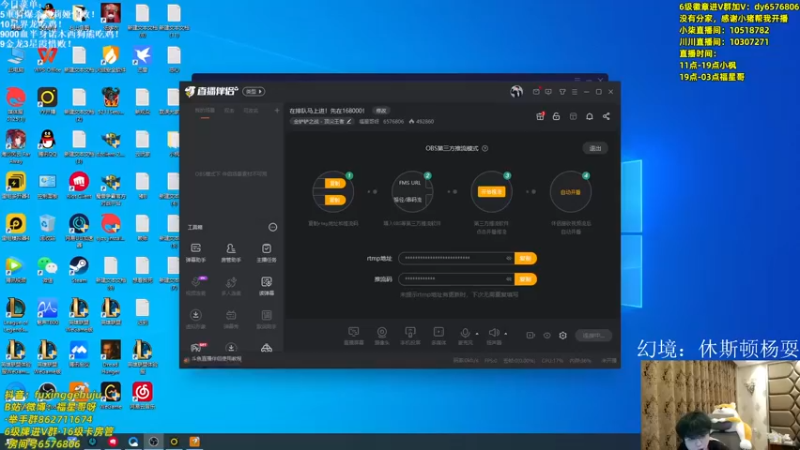Open the 读弹幕 tool in the toolbox
This screenshot has width=800, height=450.
pos(266,286)
